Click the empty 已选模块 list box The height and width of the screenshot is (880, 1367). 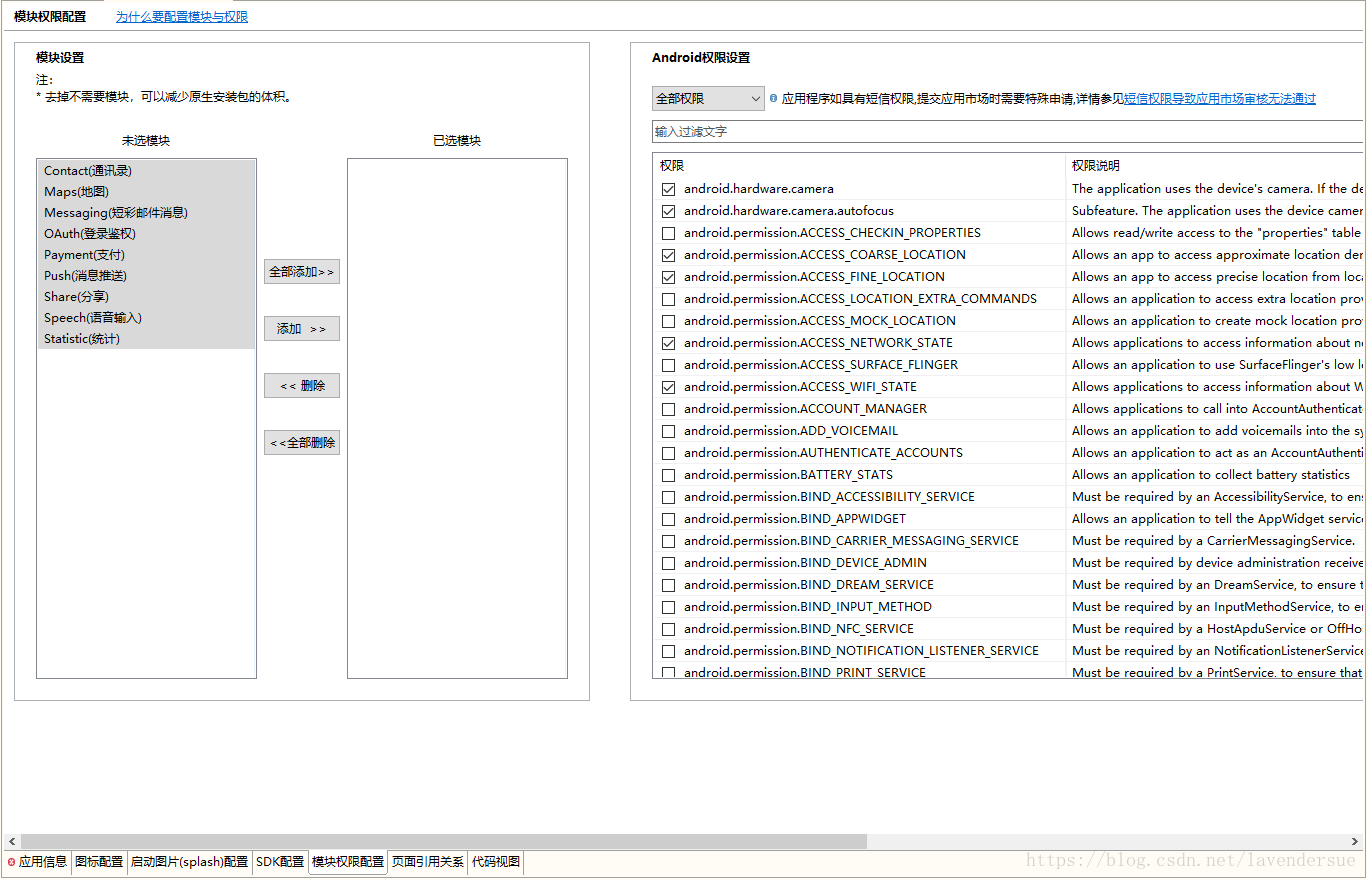click(x=457, y=418)
